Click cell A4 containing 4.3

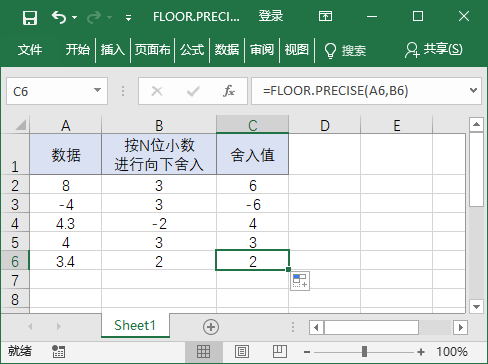pyautogui.click(x=66, y=223)
